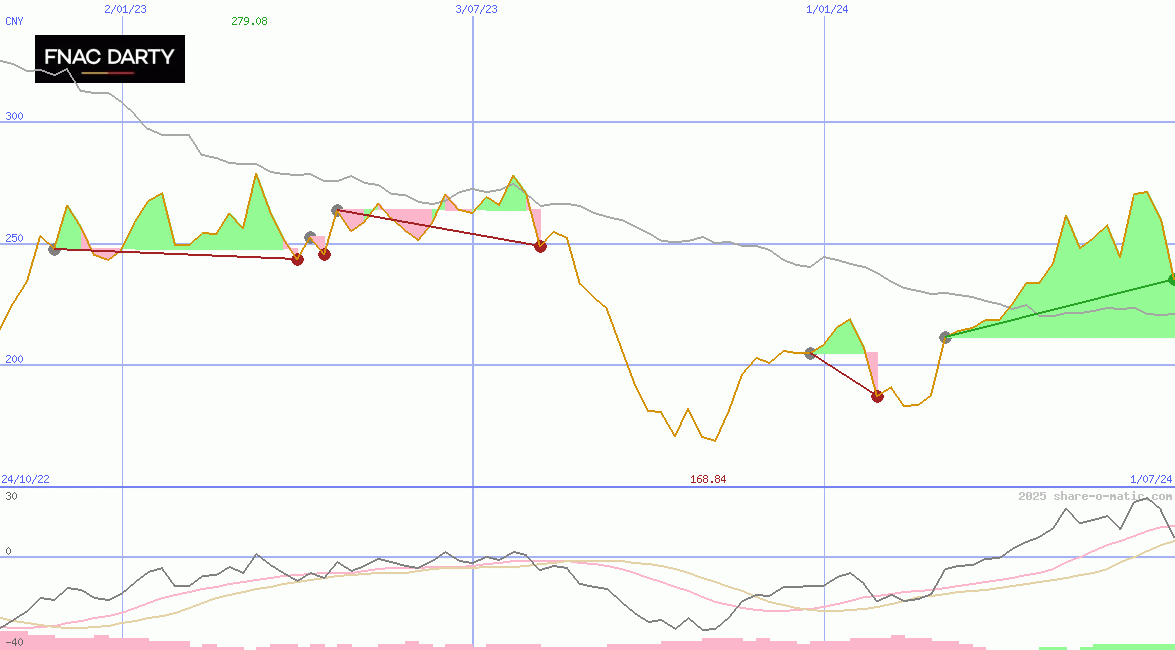Click the 1/01/24 date label
Screen dimensions: 1175x650
click(827, 9)
